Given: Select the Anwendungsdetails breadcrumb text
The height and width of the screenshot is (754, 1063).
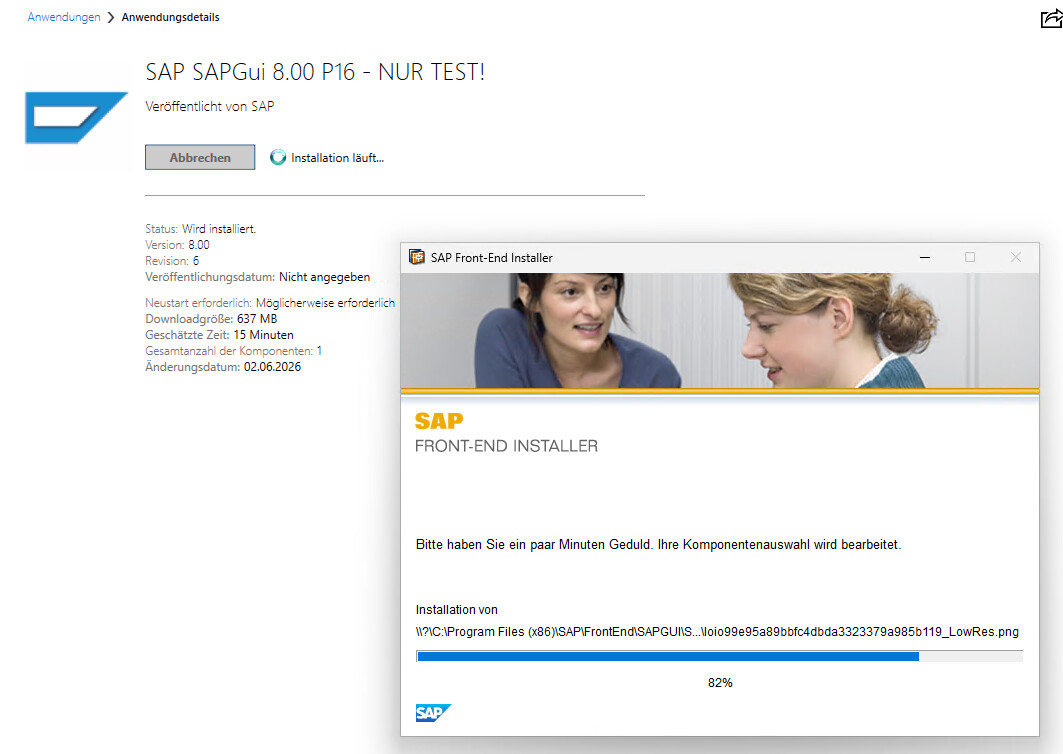Looking at the screenshot, I should [x=170, y=17].
